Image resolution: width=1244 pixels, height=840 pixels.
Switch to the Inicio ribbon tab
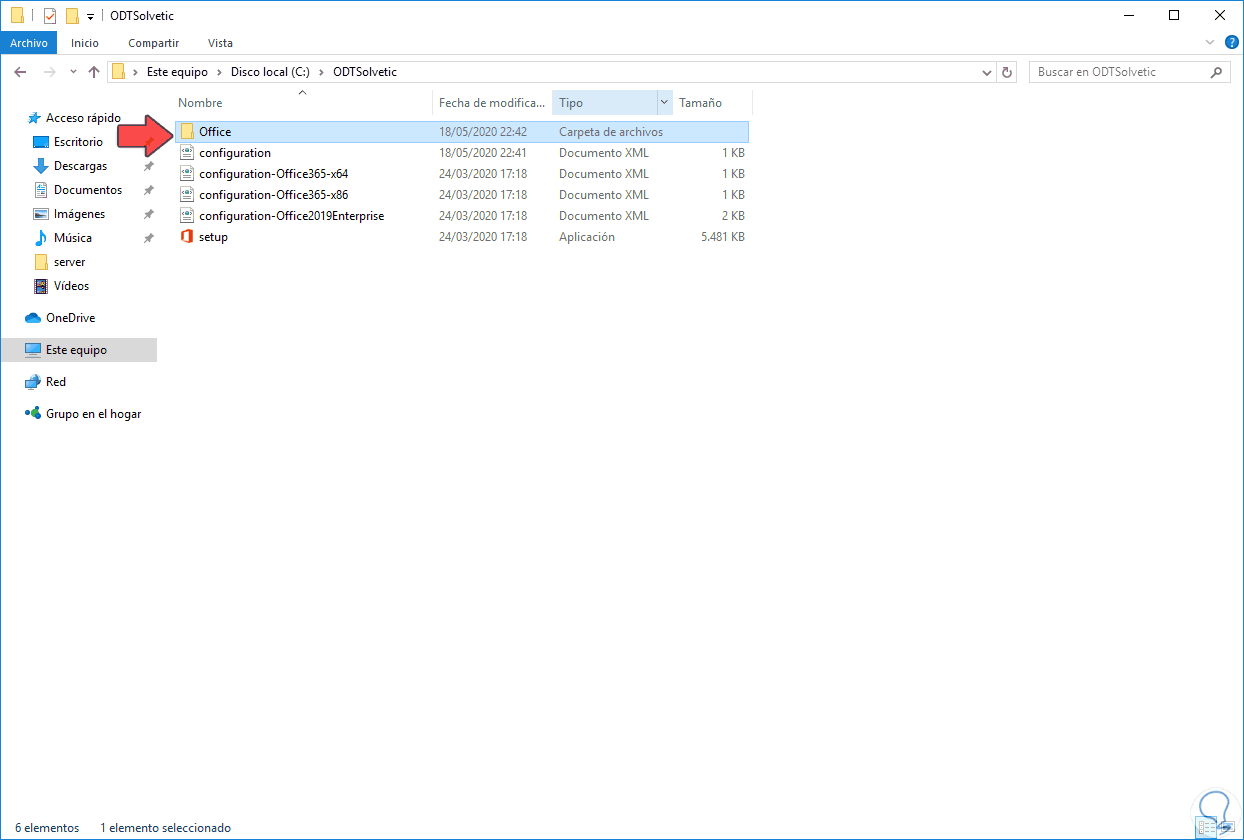pos(85,42)
